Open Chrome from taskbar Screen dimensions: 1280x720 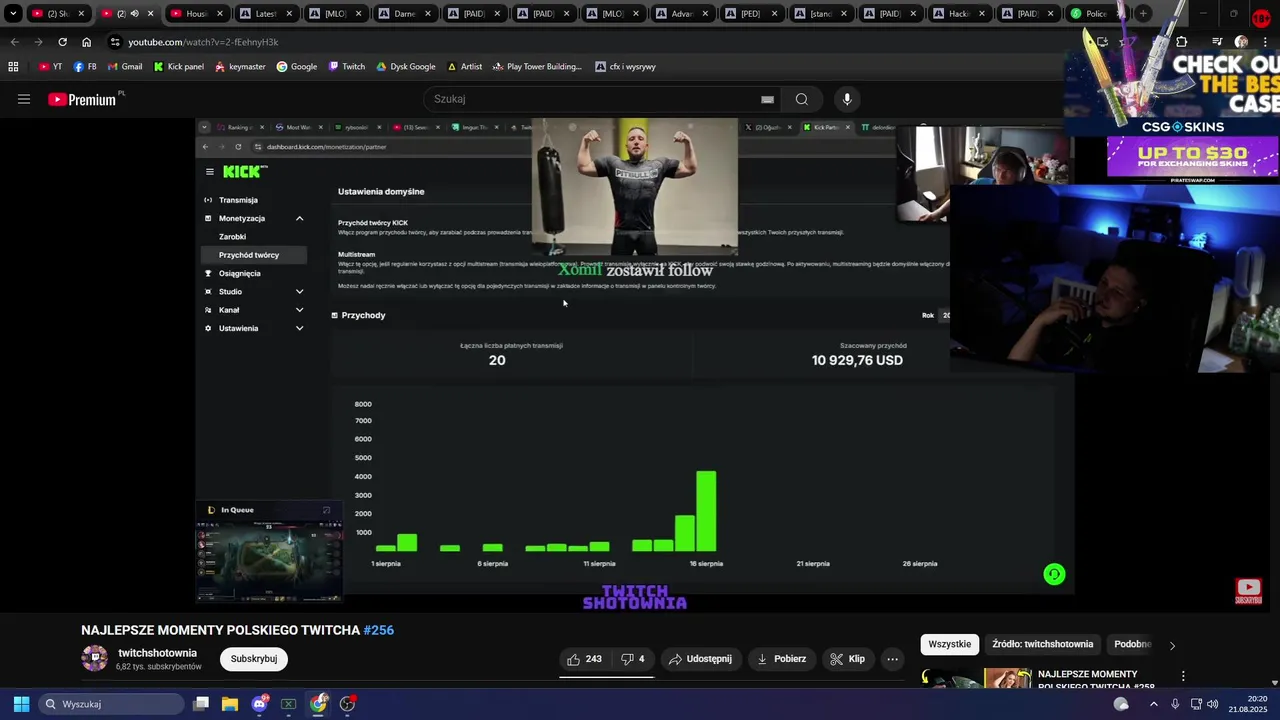318,704
